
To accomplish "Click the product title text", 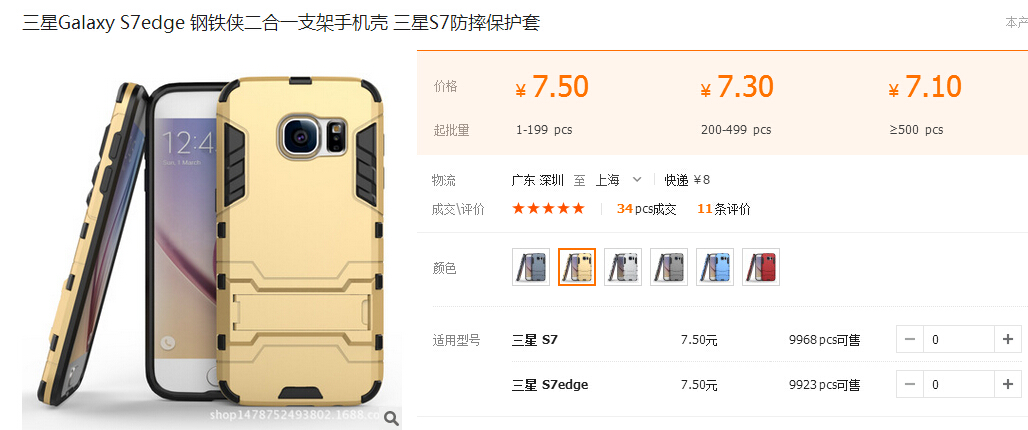I will click(281, 23).
